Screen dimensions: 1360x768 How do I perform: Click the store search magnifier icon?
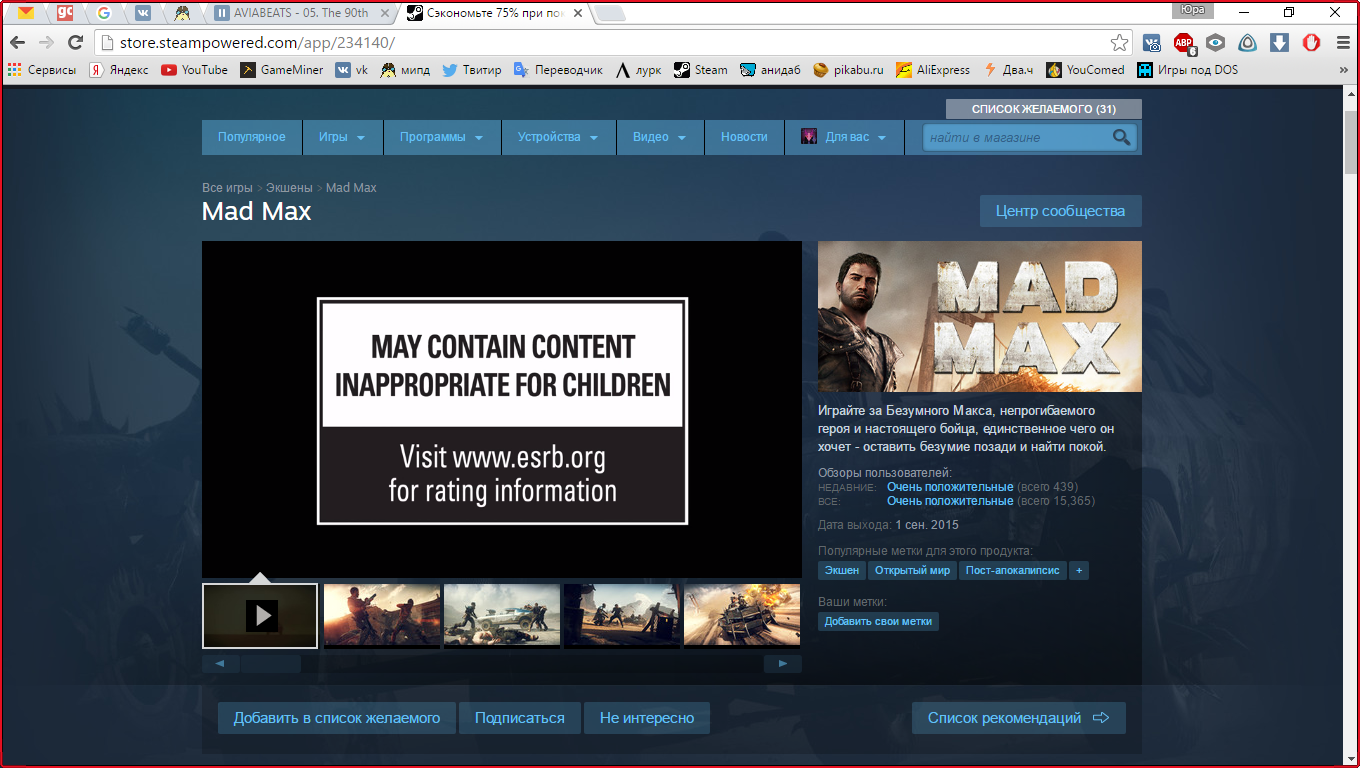tap(1122, 138)
